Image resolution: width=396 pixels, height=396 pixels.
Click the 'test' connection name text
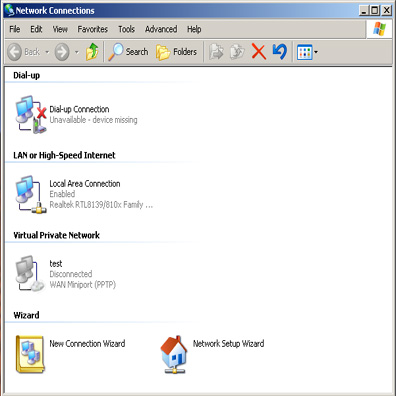(56, 264)
